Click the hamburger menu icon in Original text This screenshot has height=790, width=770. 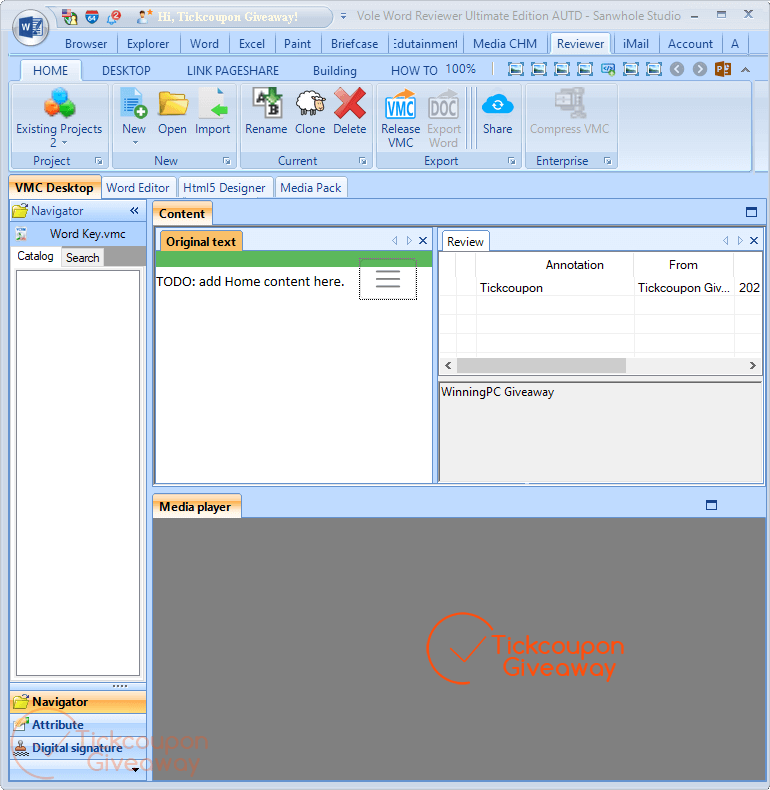(388, 279)
